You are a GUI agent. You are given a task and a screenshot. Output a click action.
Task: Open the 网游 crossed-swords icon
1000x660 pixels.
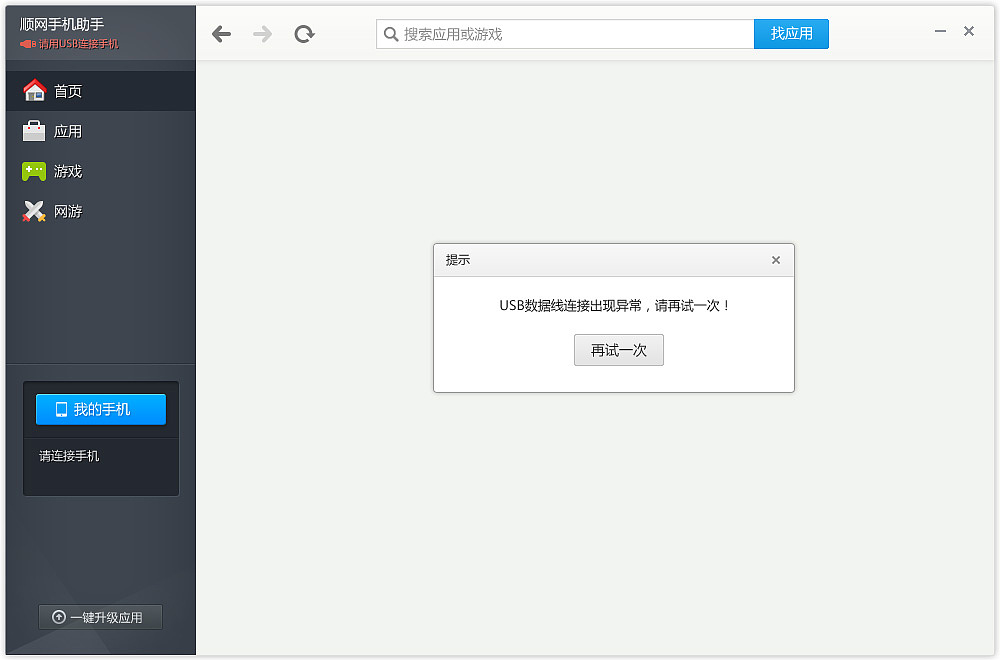(34, 211)
